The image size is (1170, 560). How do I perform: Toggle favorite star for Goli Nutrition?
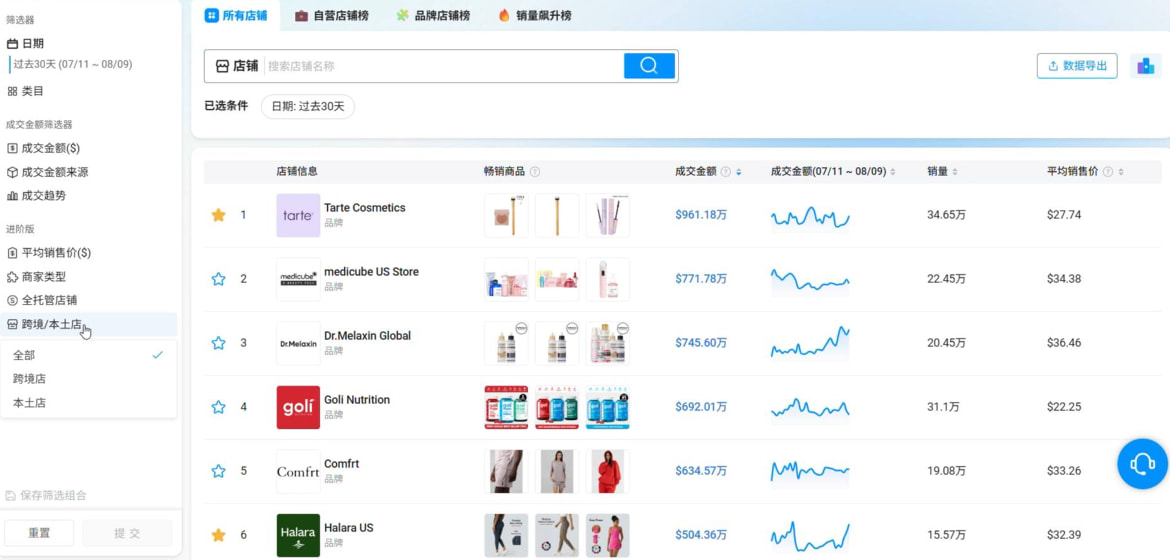218,408
